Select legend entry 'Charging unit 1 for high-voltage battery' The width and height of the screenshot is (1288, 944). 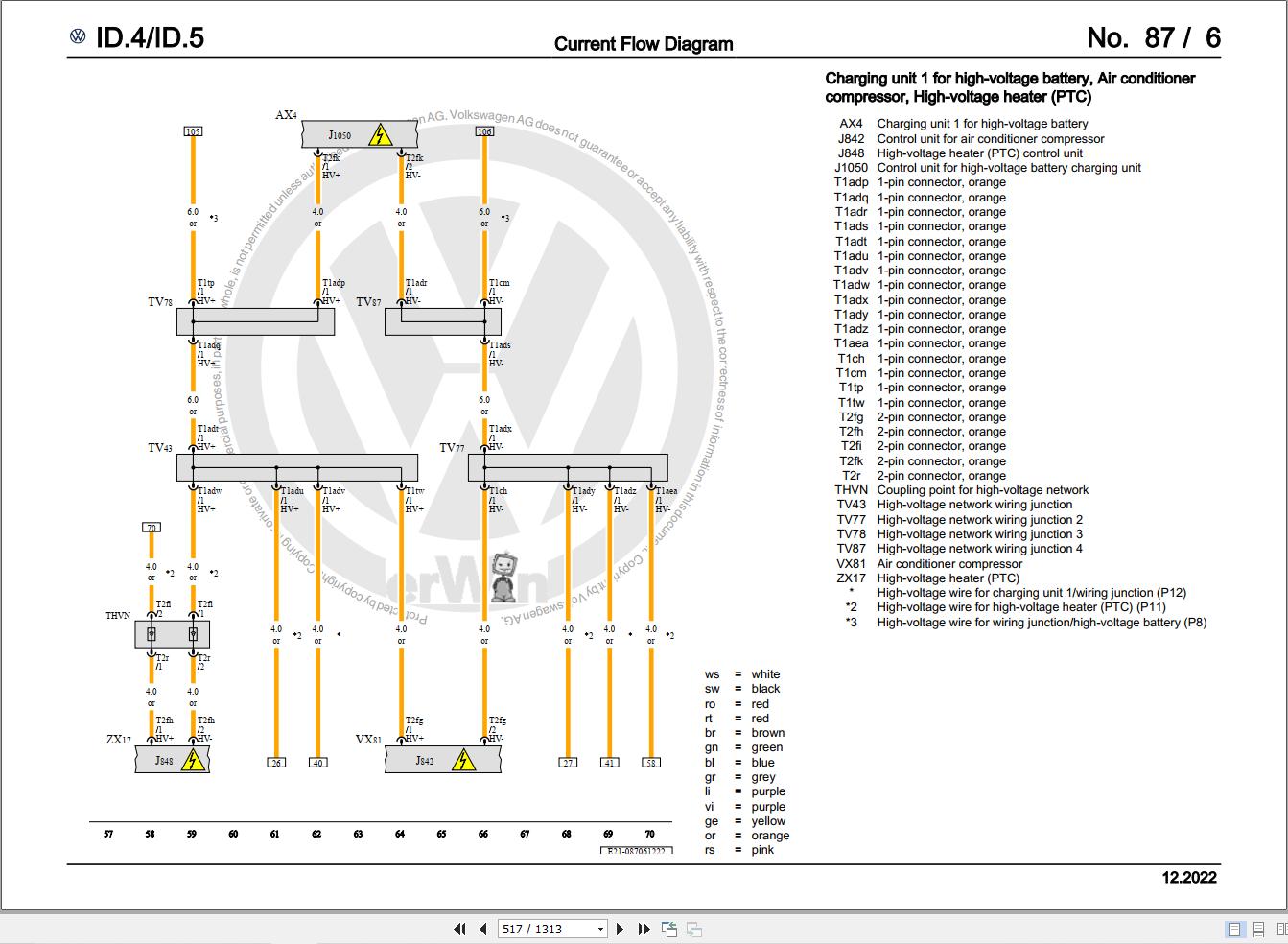point(982,124)
